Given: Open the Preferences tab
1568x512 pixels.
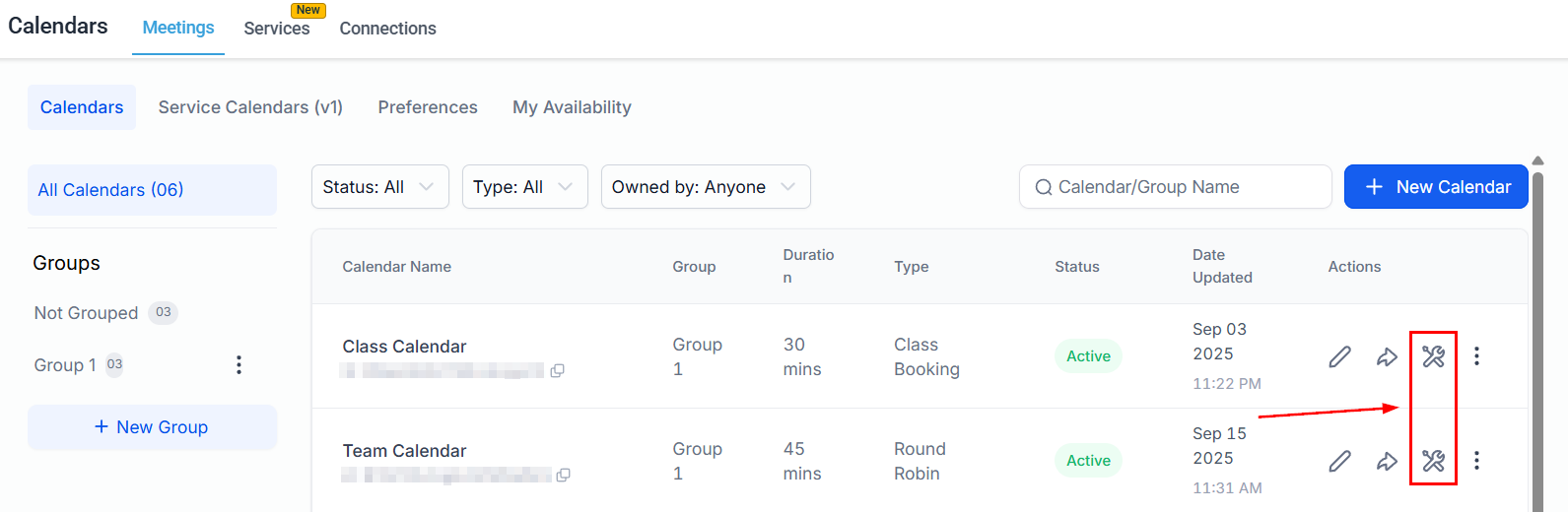Looking at the screenshot, I should point(428,107).
